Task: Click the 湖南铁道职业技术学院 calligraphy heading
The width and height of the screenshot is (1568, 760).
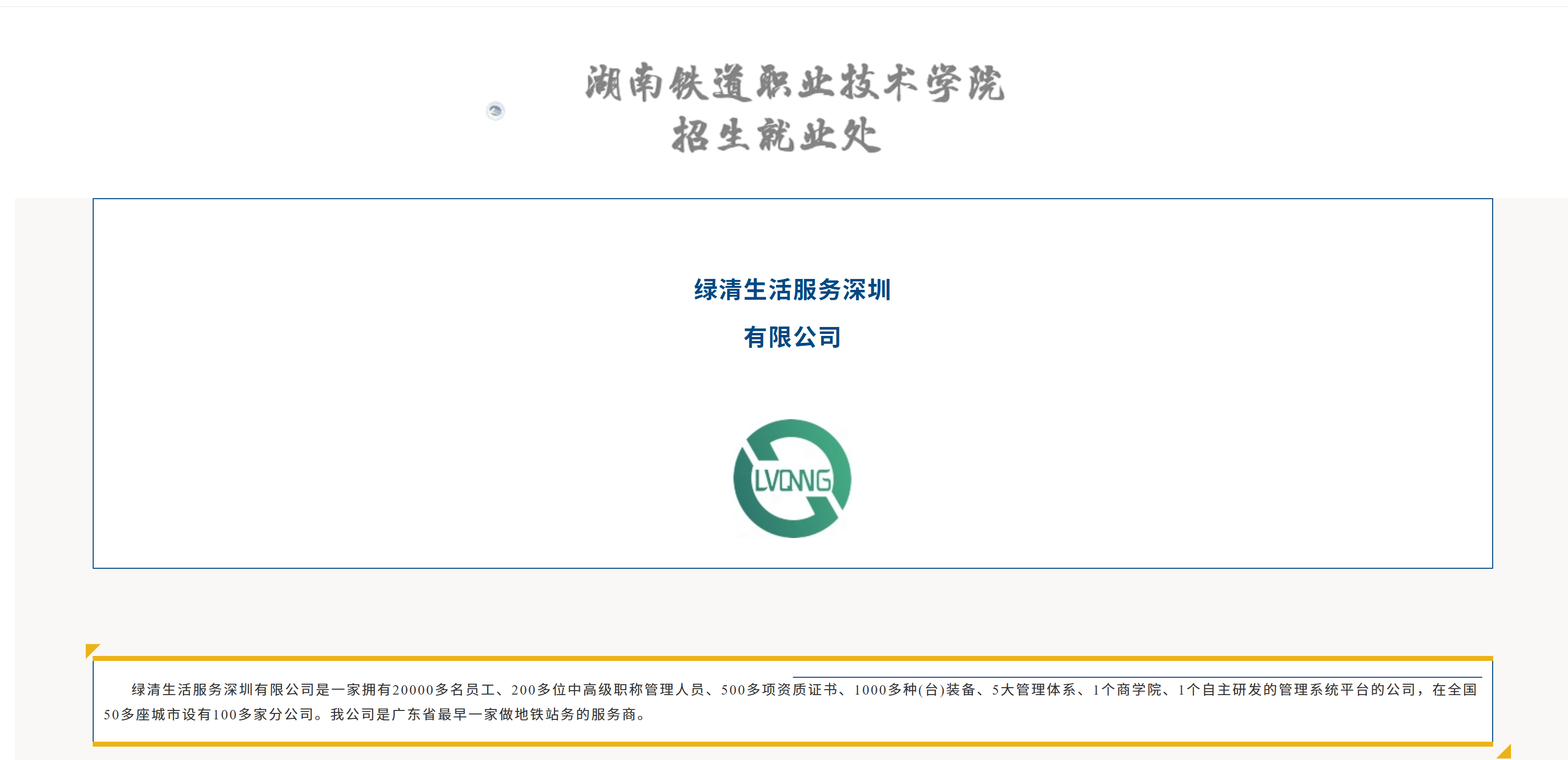Action: pyautogui.click(x=794, y=83)
